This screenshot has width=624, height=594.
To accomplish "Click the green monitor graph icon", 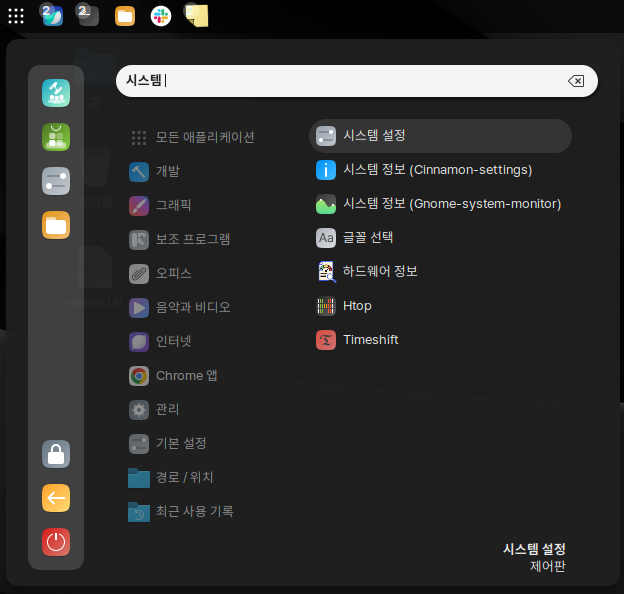I will [326, 204].
